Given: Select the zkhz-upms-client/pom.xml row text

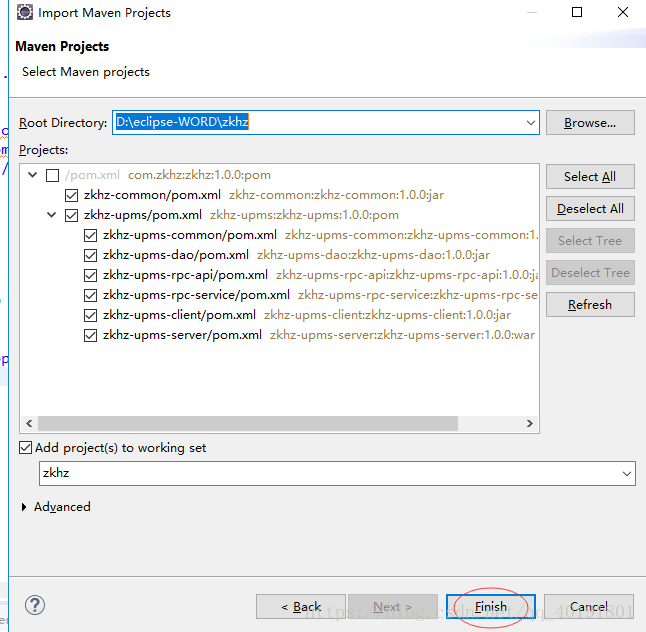Looking at the screenshot, I should tap(179, 315).
